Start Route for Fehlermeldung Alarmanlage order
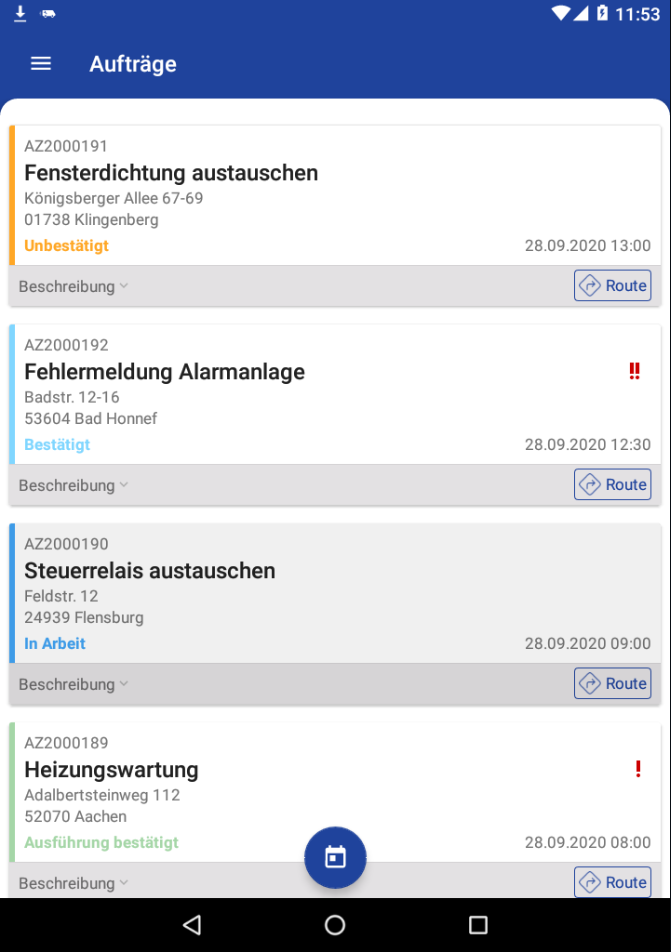Image resolution: width=671 pixels, height=952 pixels. click(612, 484)
